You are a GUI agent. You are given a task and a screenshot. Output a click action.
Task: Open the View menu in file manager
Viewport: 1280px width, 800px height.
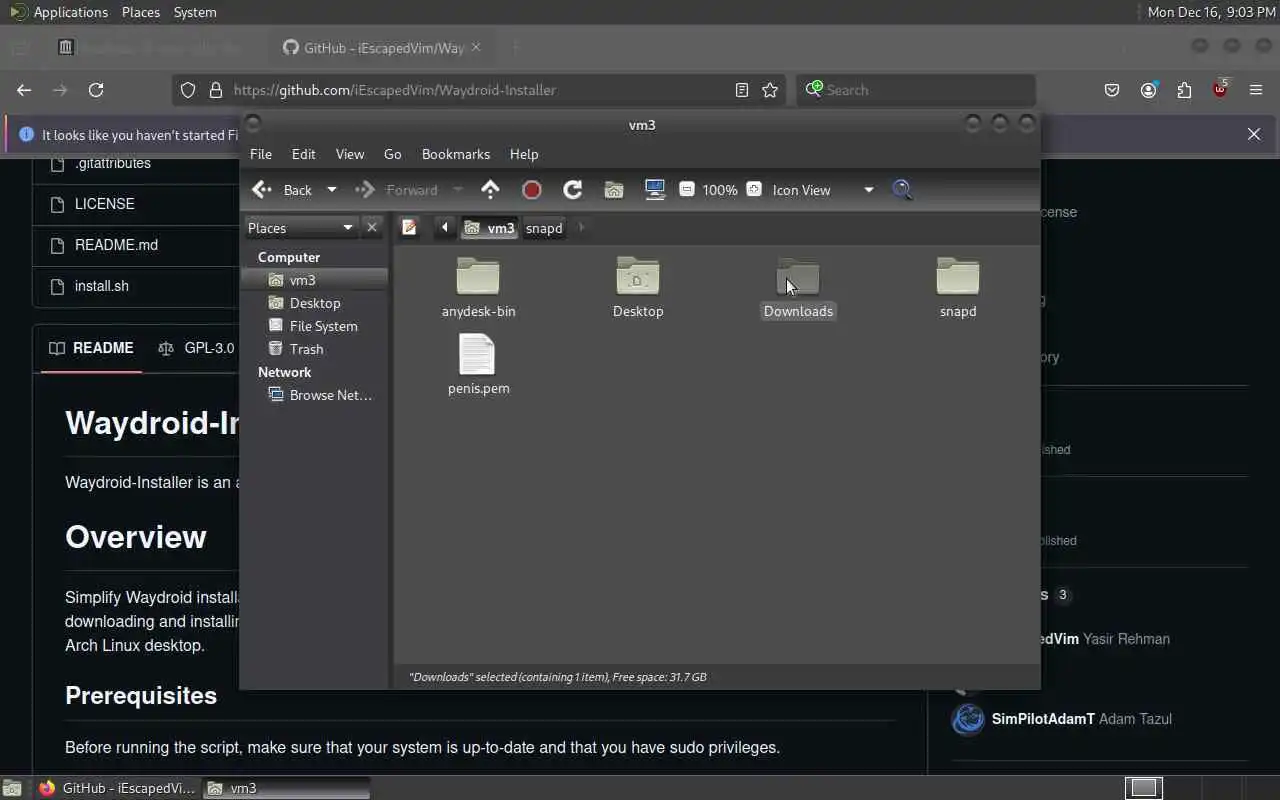350,154
